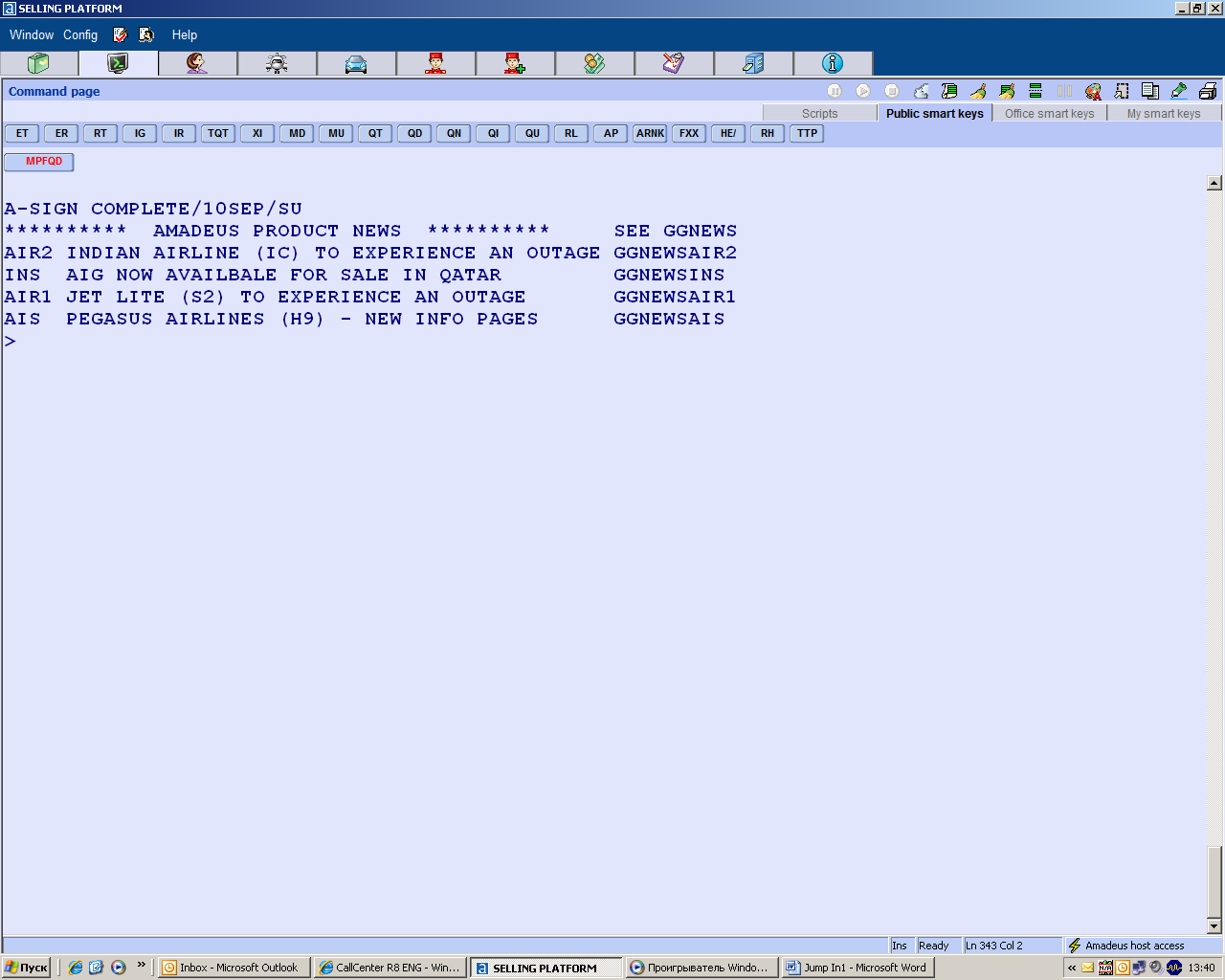Viewport: 1225px width, 980px height.
Task: Open Jump In1 - Microsoft Word from taskbar
Action: pos(857,968)
